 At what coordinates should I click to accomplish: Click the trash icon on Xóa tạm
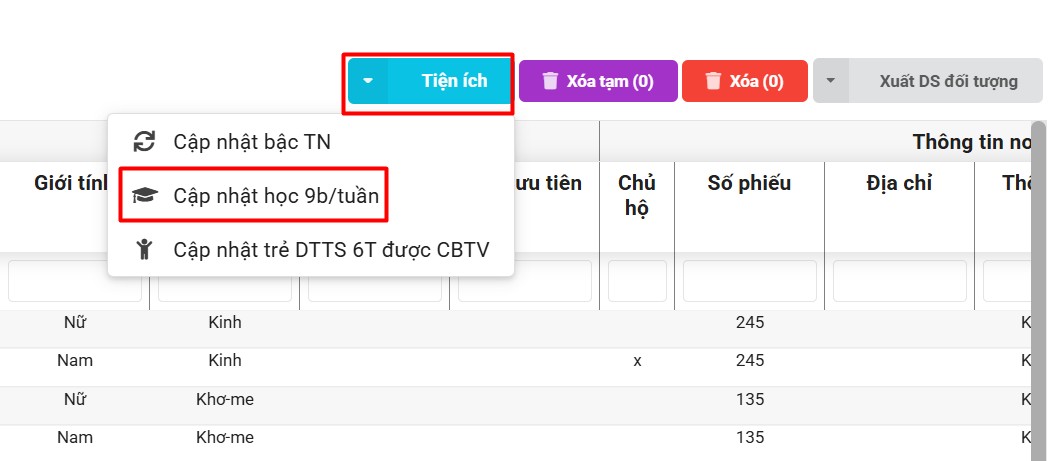click(550, 81)
